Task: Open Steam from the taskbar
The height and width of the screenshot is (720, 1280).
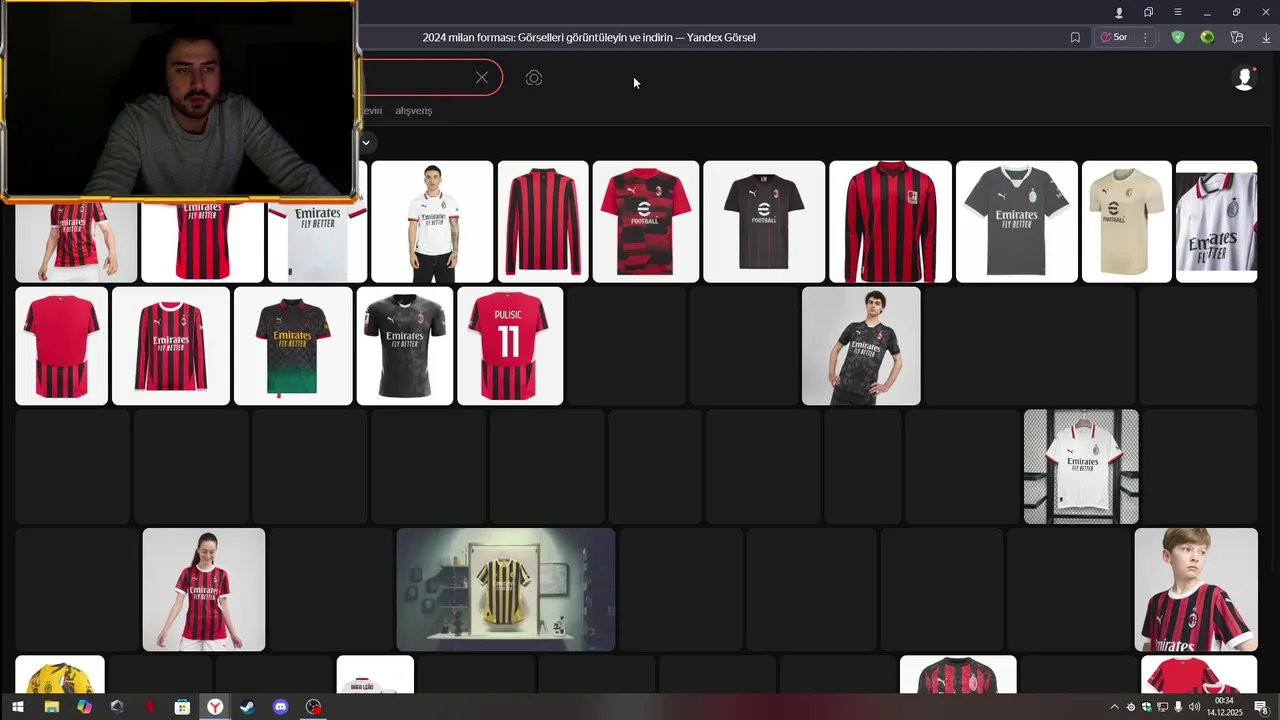Action: pyautogui.click(x=247, y=707)
